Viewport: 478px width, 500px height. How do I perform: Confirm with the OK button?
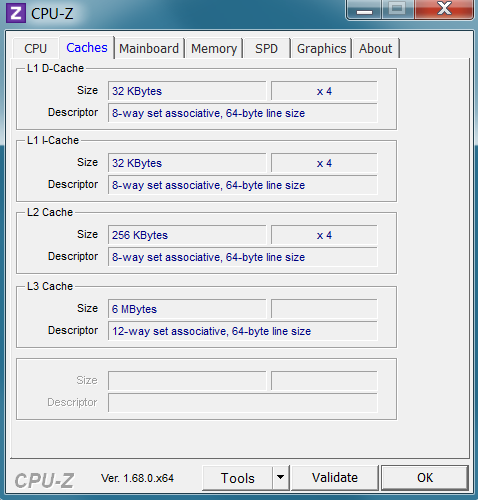(x=425, y=478)
